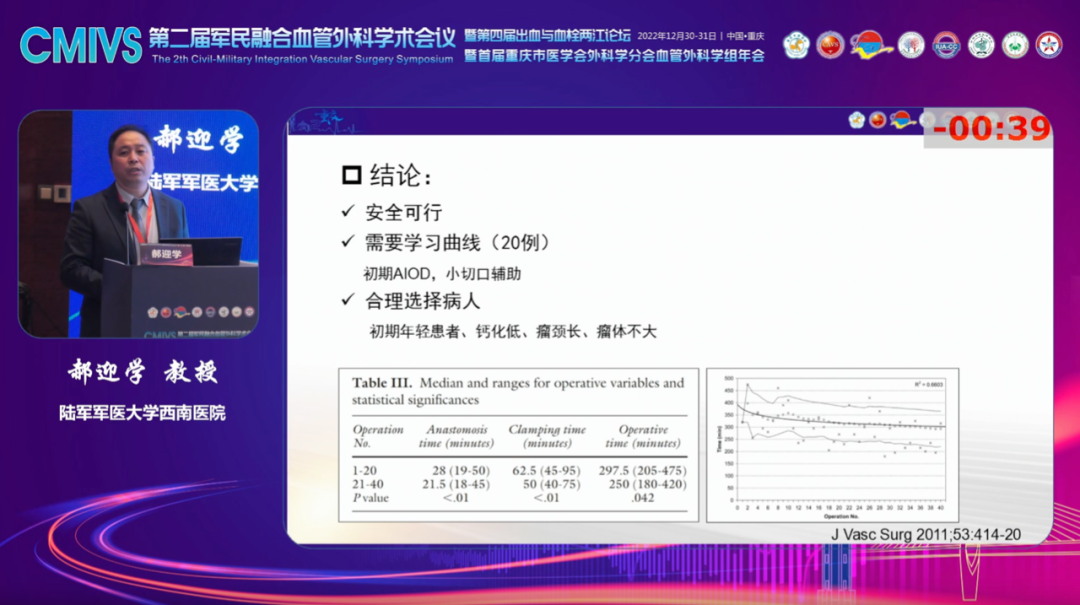The width and height of the screenshot is (1080, 605).
Task: Click the Chinese conference title 第二届军民融合血管外科学术会议
Action: click(302, 38)
